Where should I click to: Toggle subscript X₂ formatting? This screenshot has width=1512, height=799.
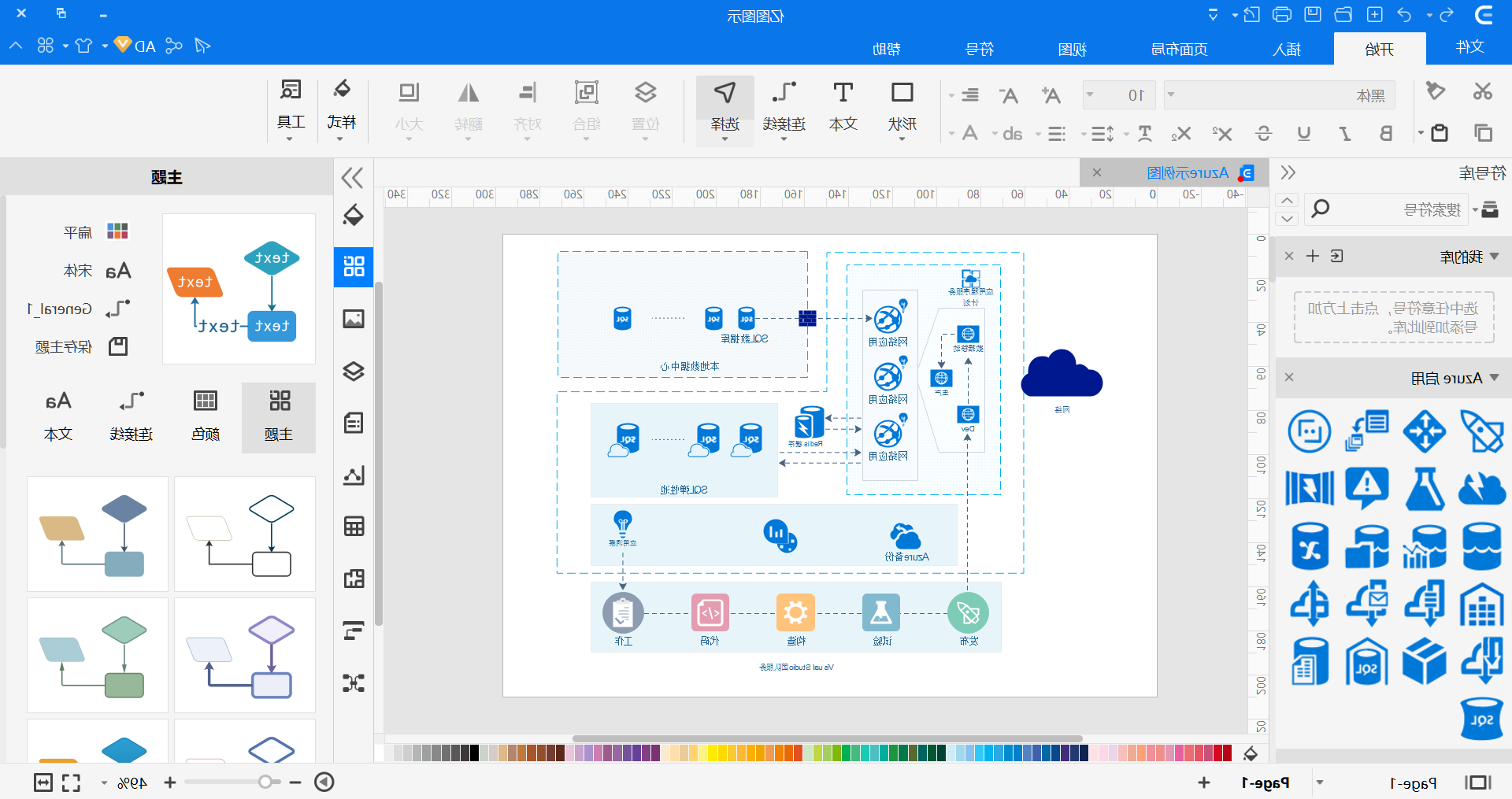(1180, 134)
